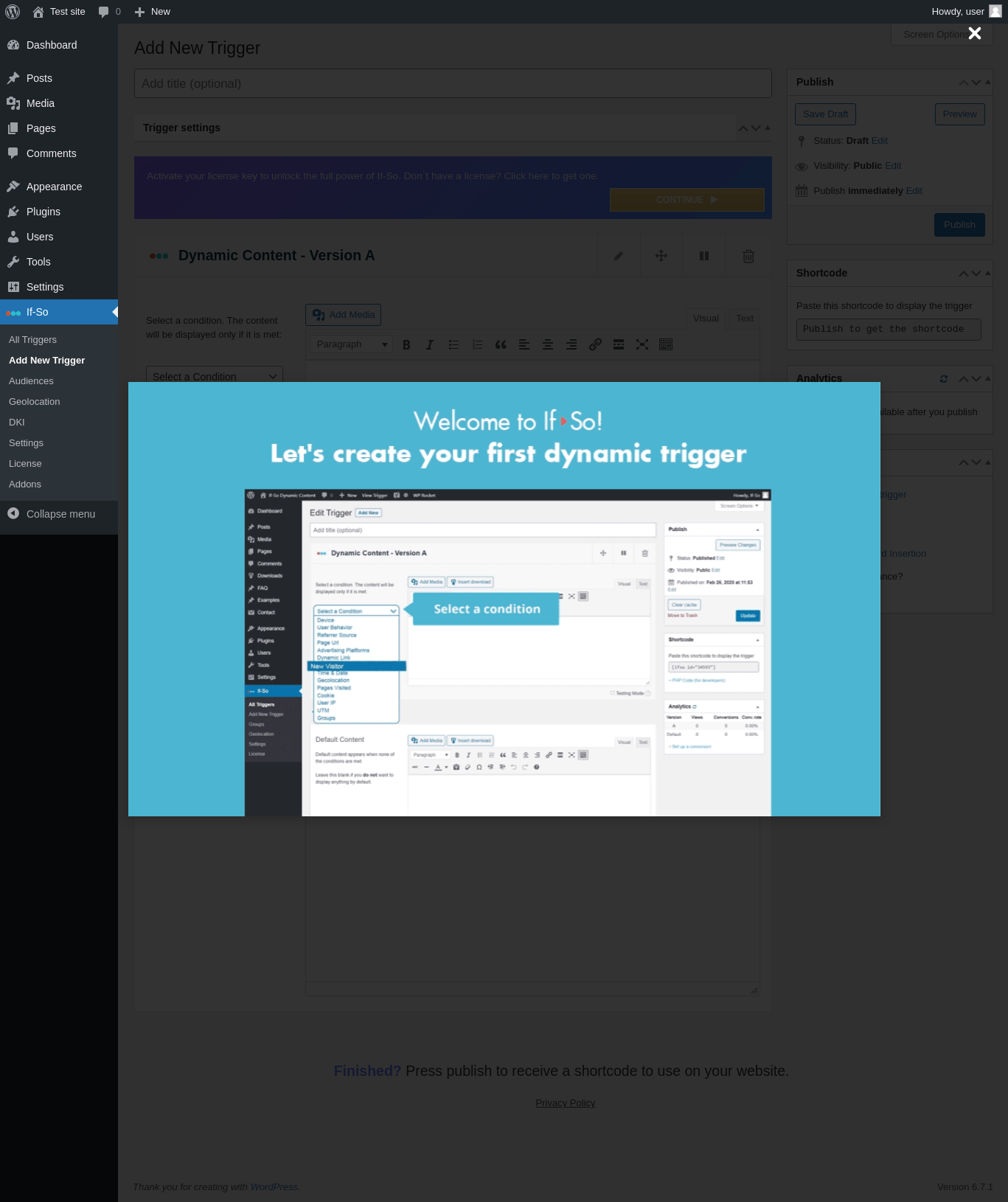1008x1202 pixels.
Task: Align text left
Action: click(524, 344)
